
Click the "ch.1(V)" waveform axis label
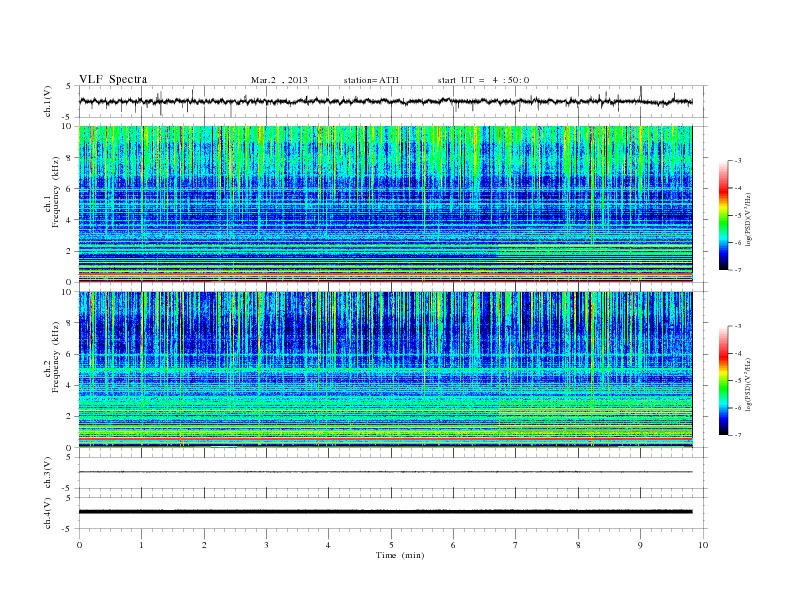[48, 101]
